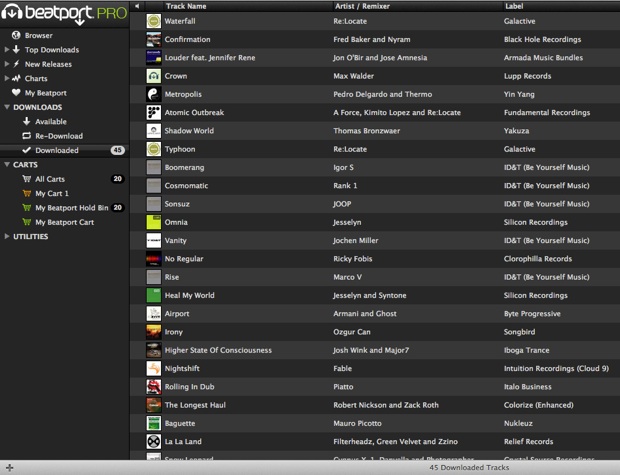The width and height of the screenshot is (620, 475).
Task: Click artist Mauro Picotto
Action: pyautogui.click(x=357, y=423)
